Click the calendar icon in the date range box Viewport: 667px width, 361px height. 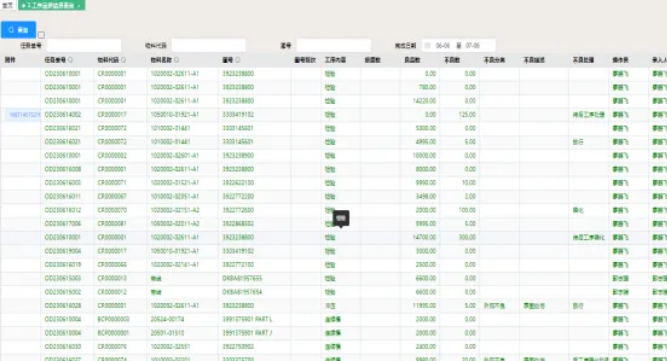click(428, 45)
